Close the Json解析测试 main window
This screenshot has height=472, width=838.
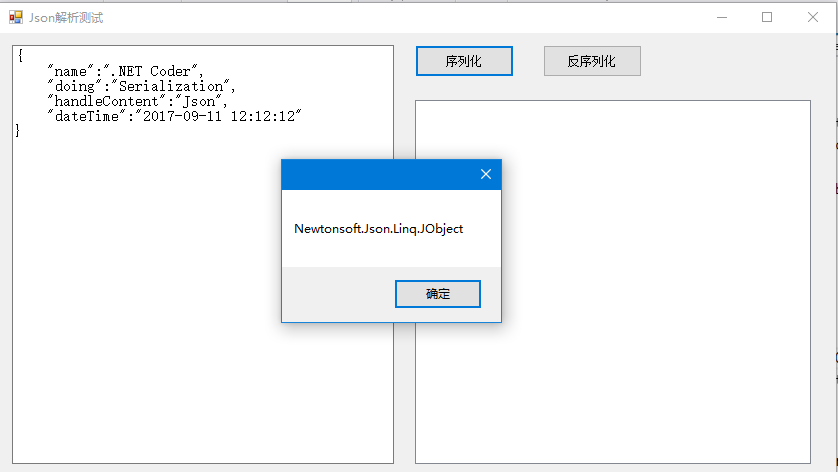click(x=813, y=18)
